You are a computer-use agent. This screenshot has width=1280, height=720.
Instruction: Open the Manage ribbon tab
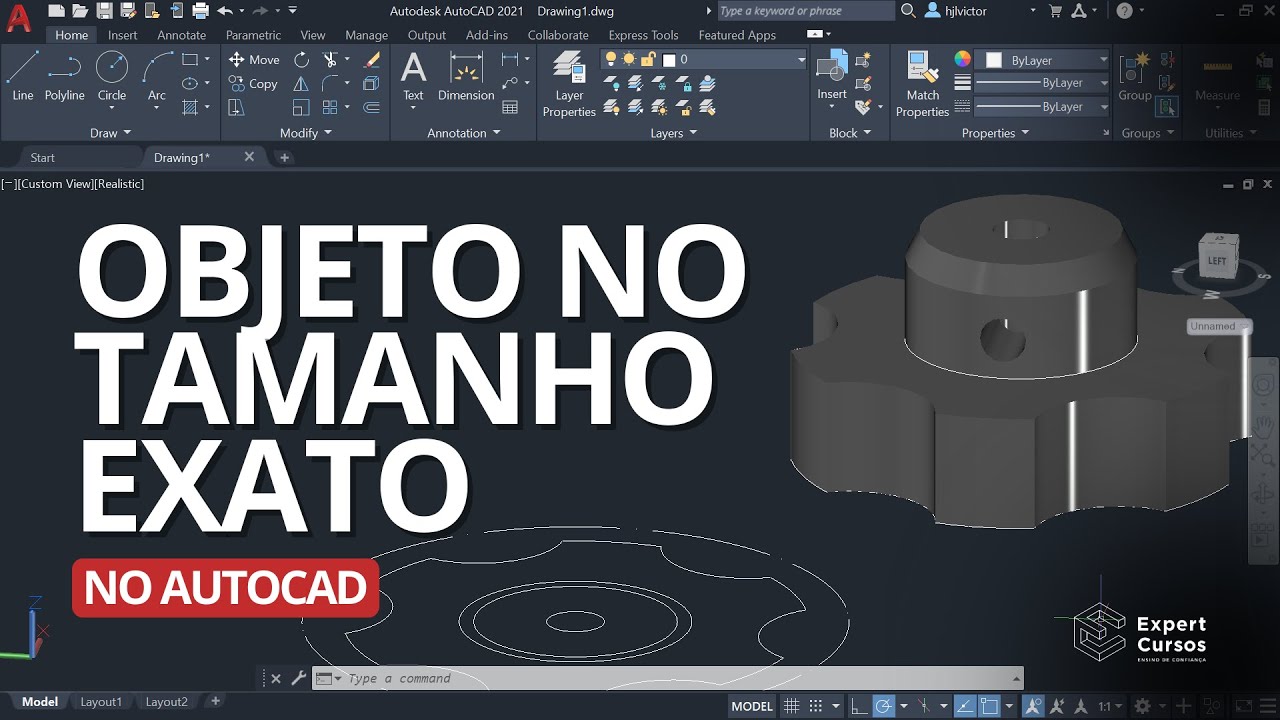point(366,35)
